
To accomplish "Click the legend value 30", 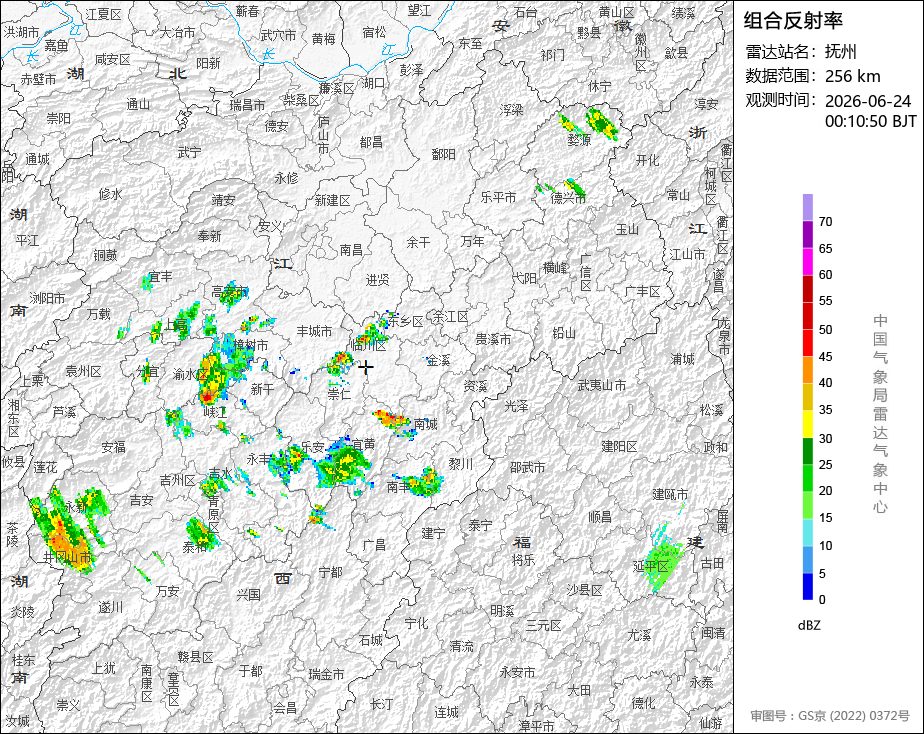I will [x=826, y=438].
